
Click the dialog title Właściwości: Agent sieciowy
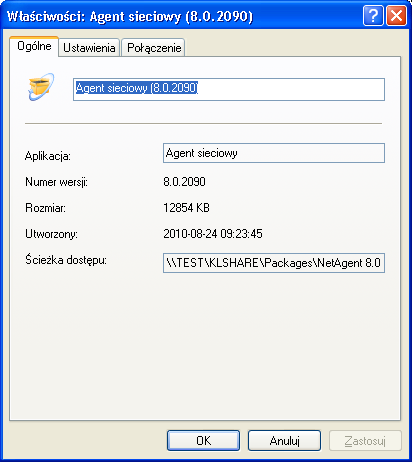point(130,16)
